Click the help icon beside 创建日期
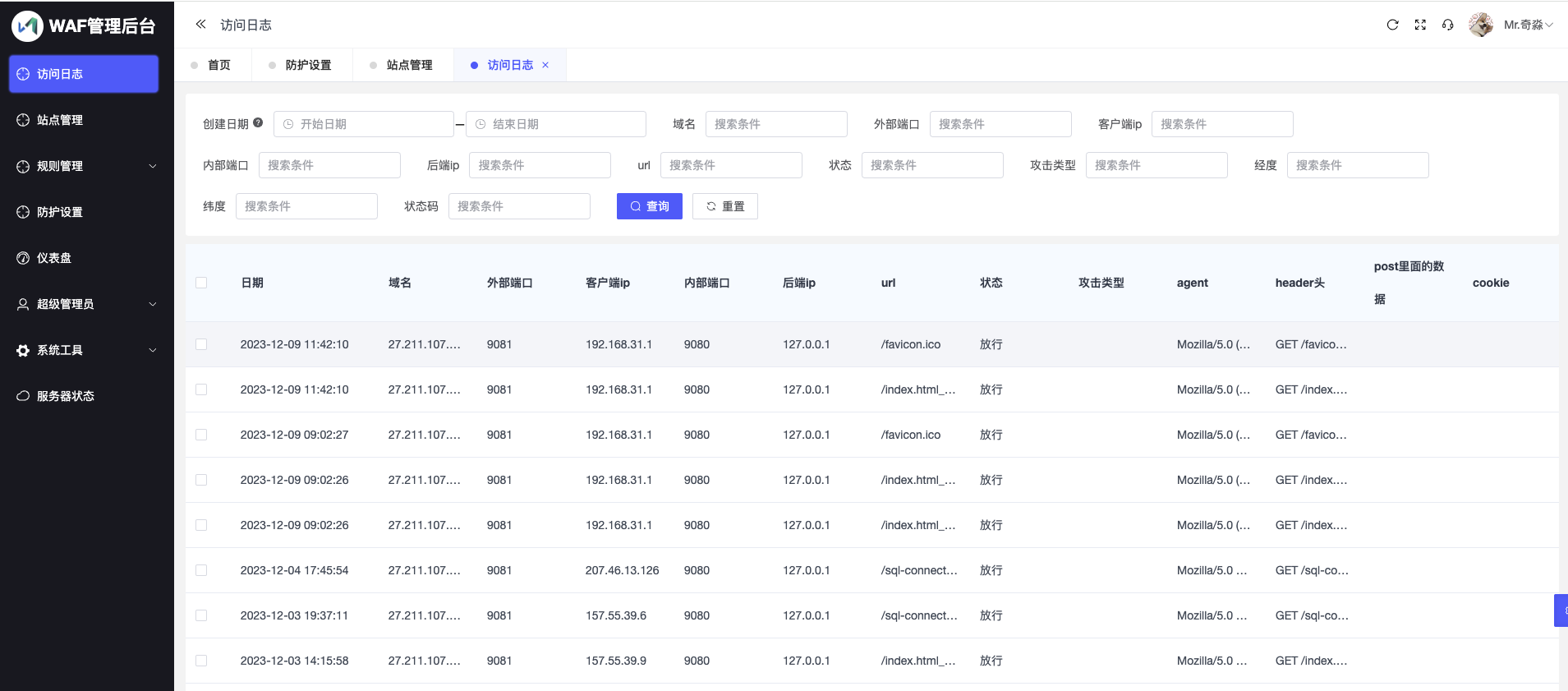Image resolution: width=1568 pixels, height=691 pixels. point(258,122)
